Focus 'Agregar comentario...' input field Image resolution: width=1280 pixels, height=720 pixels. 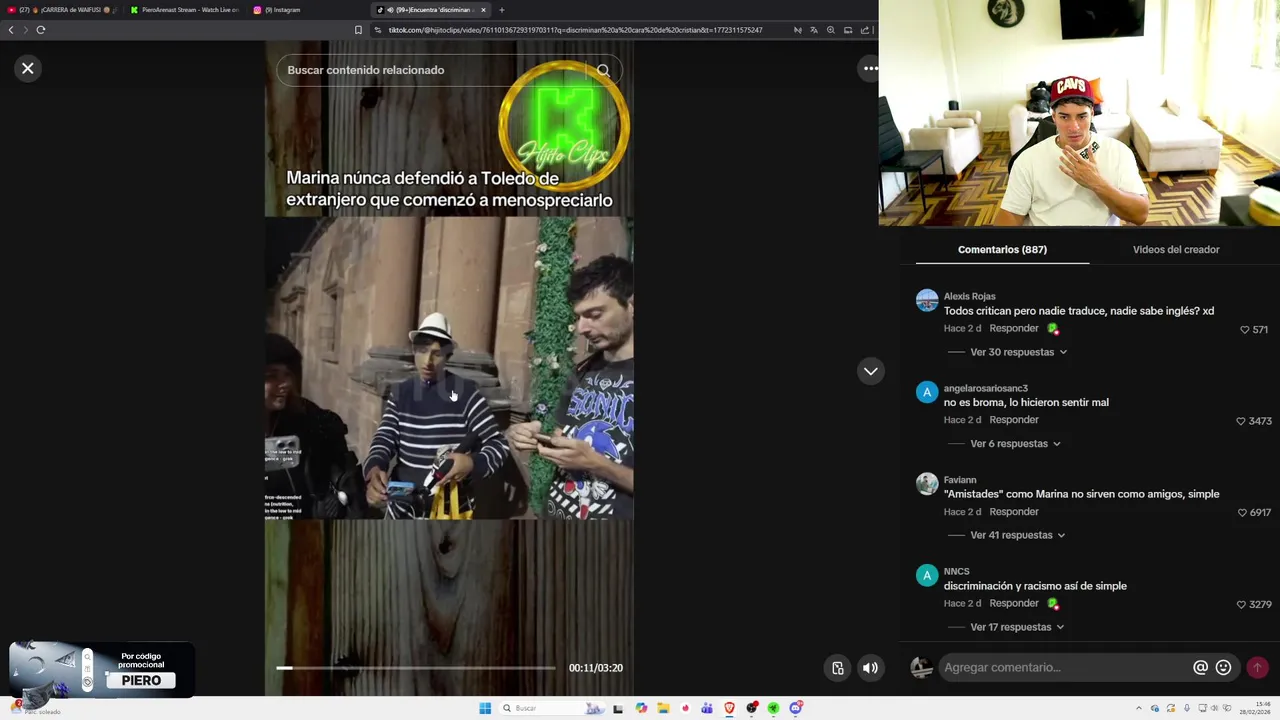point(1063,667)
